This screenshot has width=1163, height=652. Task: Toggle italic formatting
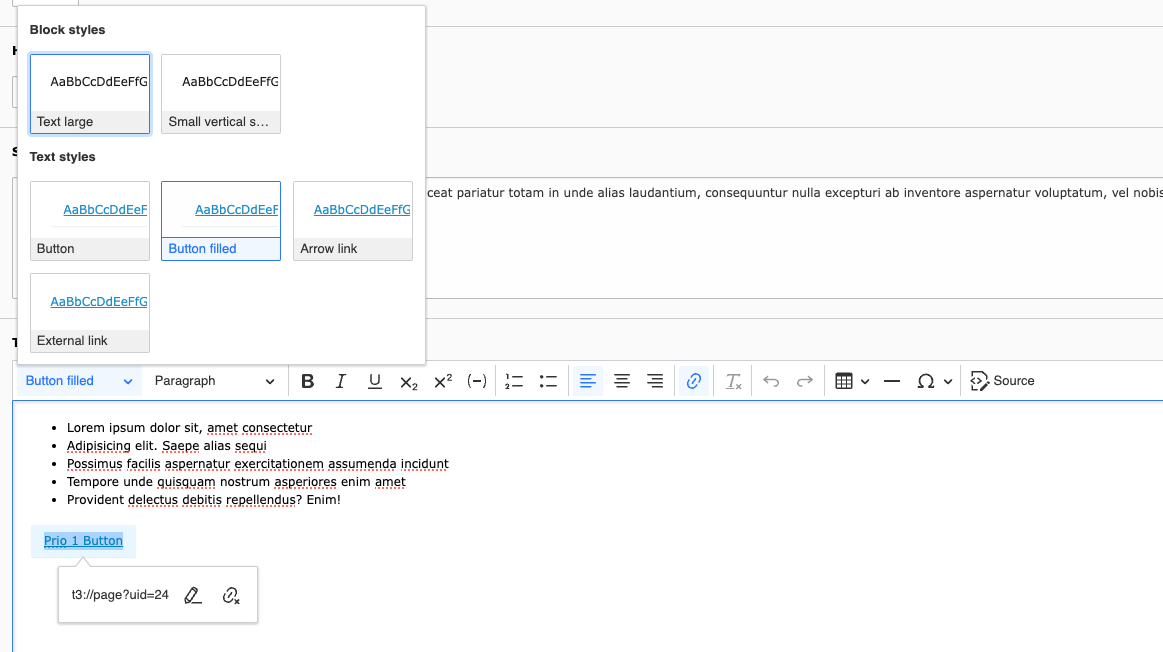tap(340, 381)
